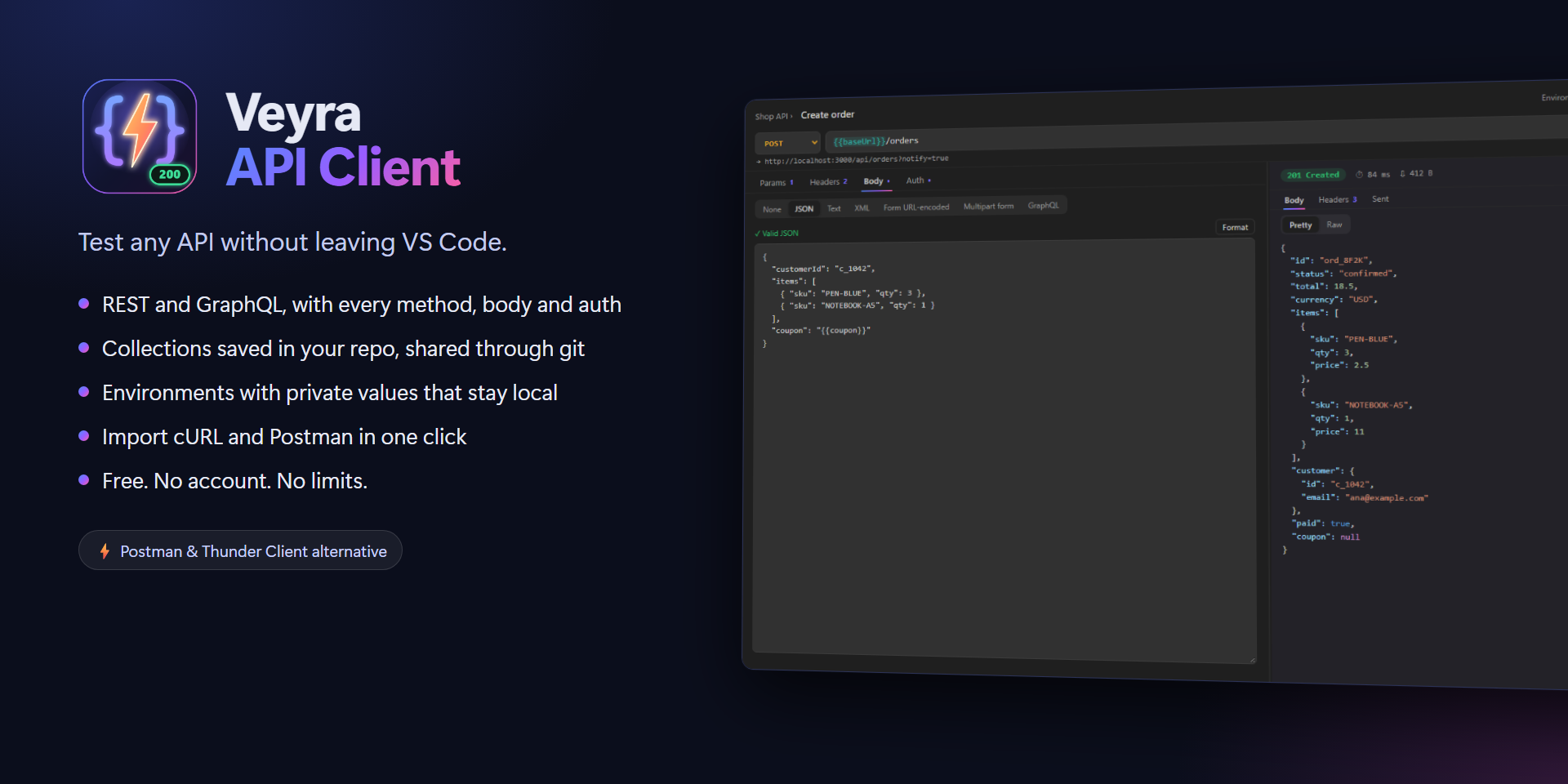Select the None body type
The image size is (1568, 784).
[772, 210]
